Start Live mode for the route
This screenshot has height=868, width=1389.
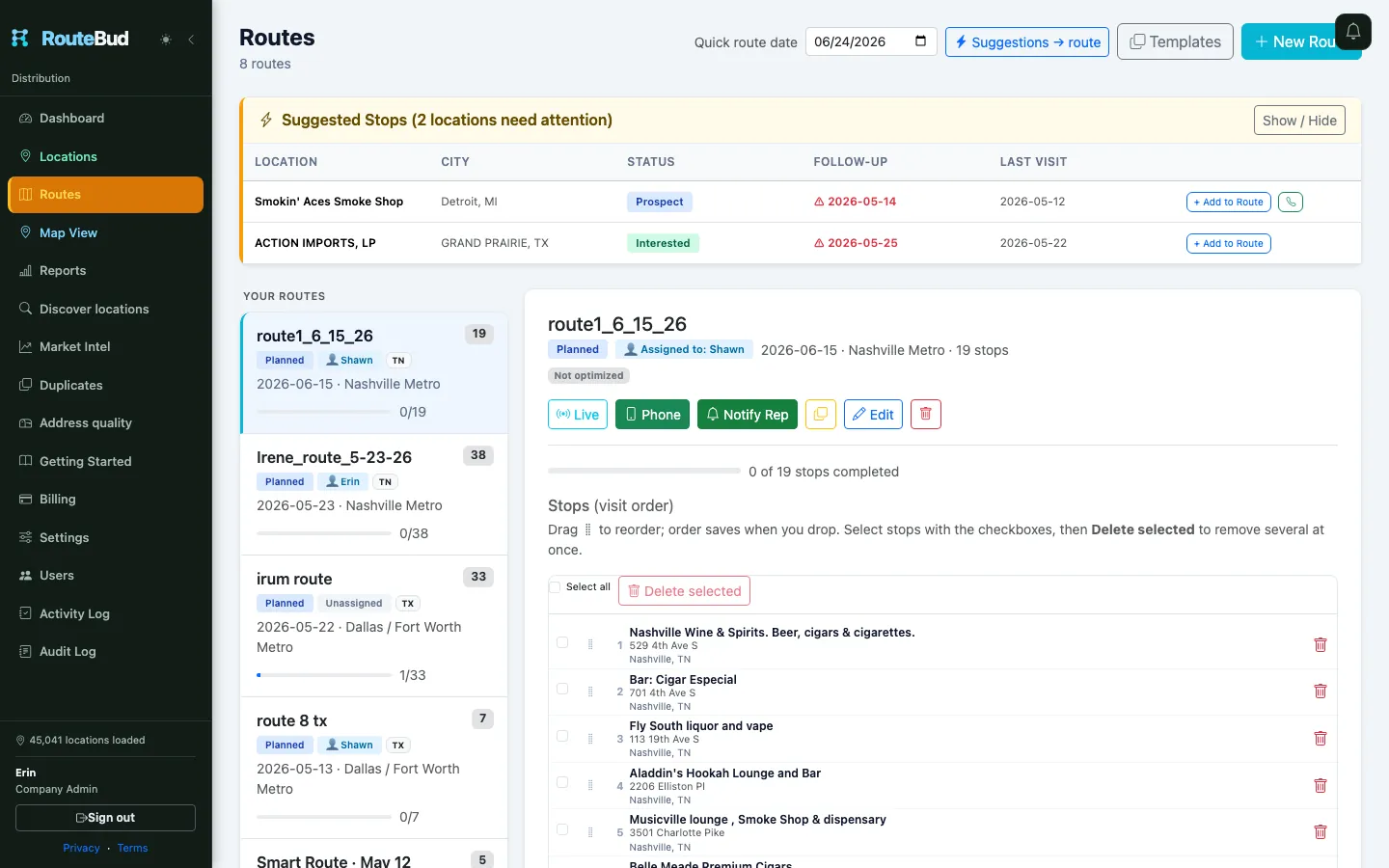pos(578,414)
